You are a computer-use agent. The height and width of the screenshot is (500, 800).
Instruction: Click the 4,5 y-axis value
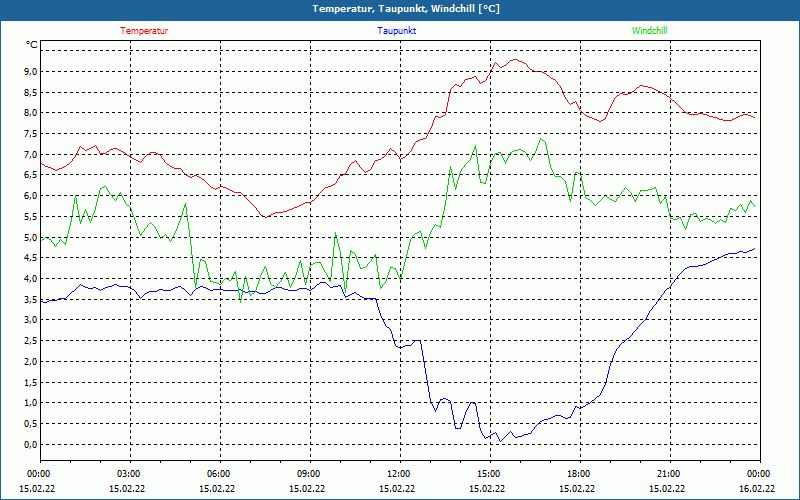tap(31, 258)
